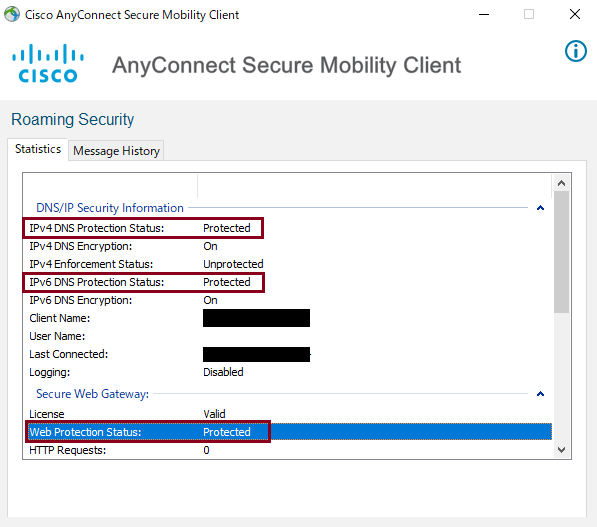Switch to the Message History tab
Viewport: 597px width, 527px height.
point(116,151)
